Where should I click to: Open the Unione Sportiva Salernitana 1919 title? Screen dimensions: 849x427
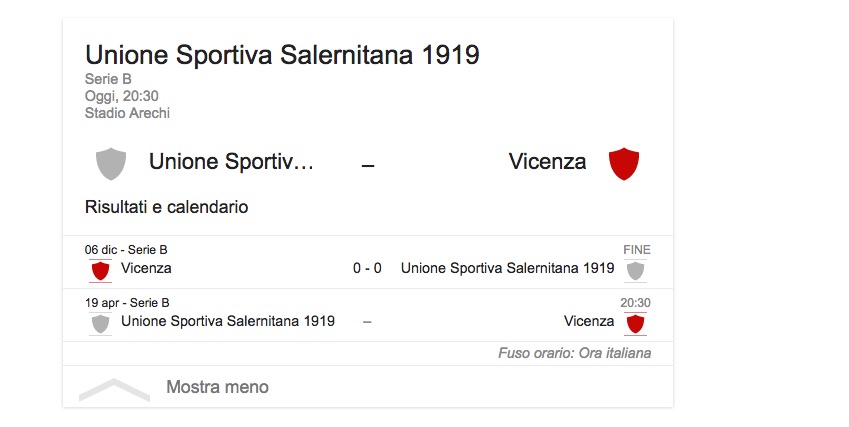282,55
